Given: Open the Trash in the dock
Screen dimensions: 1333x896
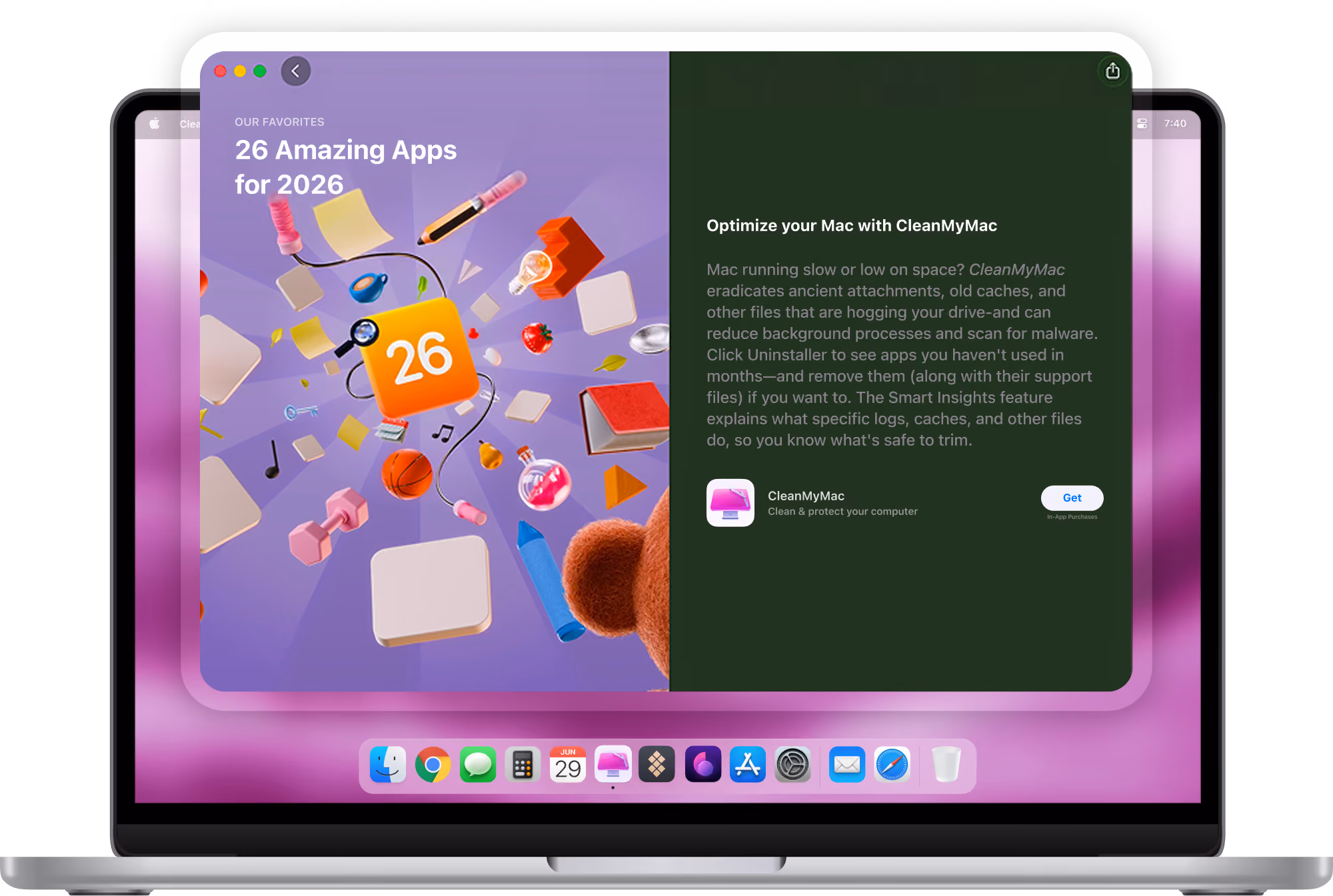Looking at the screenshot, I should [x=946, y=765].
